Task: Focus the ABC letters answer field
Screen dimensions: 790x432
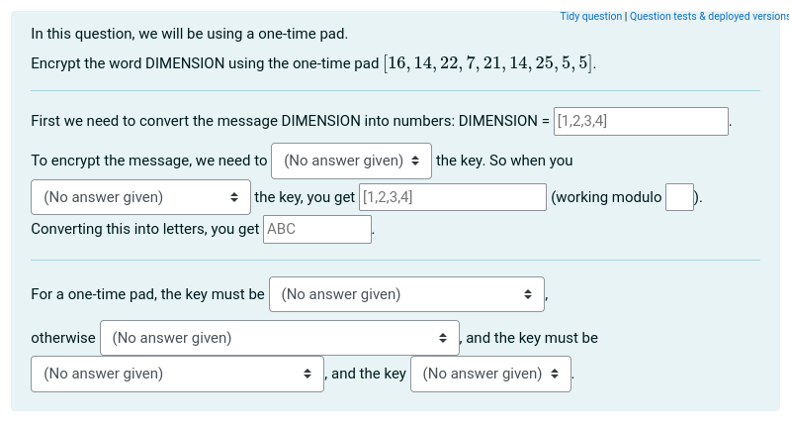Action: tap(317, 229)
